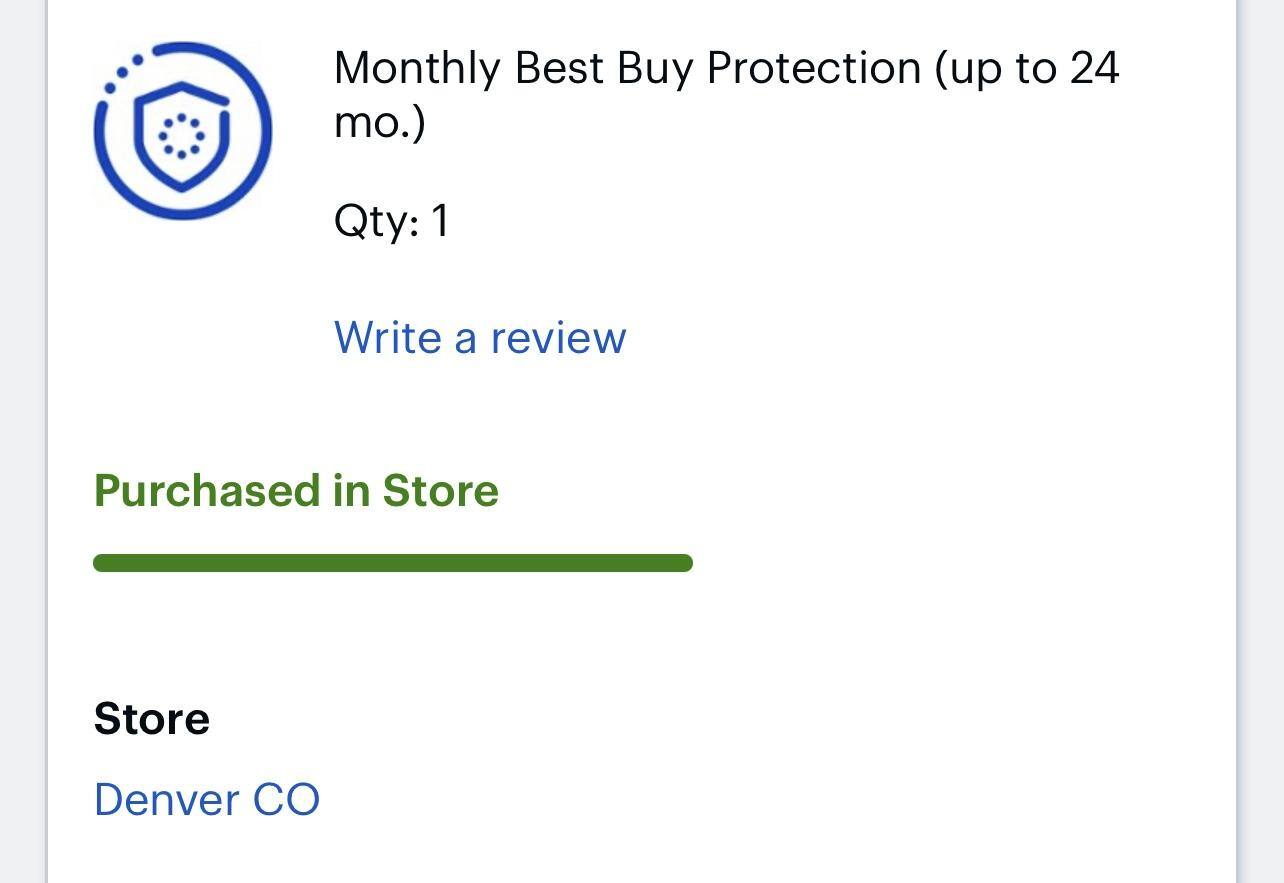Click the Purchased in Store status text
This screenshot has height=883, width=1284.
pos(296,491)
